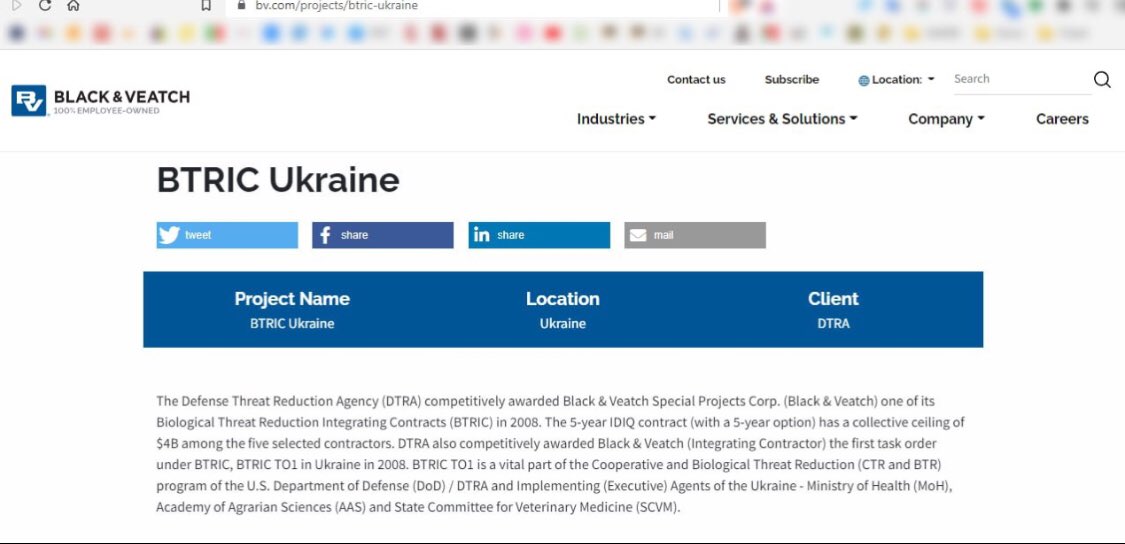The width and height of the screenshot is (1125, 544).
Task: Click the bookmark icon beside the address bar
Action: tap(206, 6)
